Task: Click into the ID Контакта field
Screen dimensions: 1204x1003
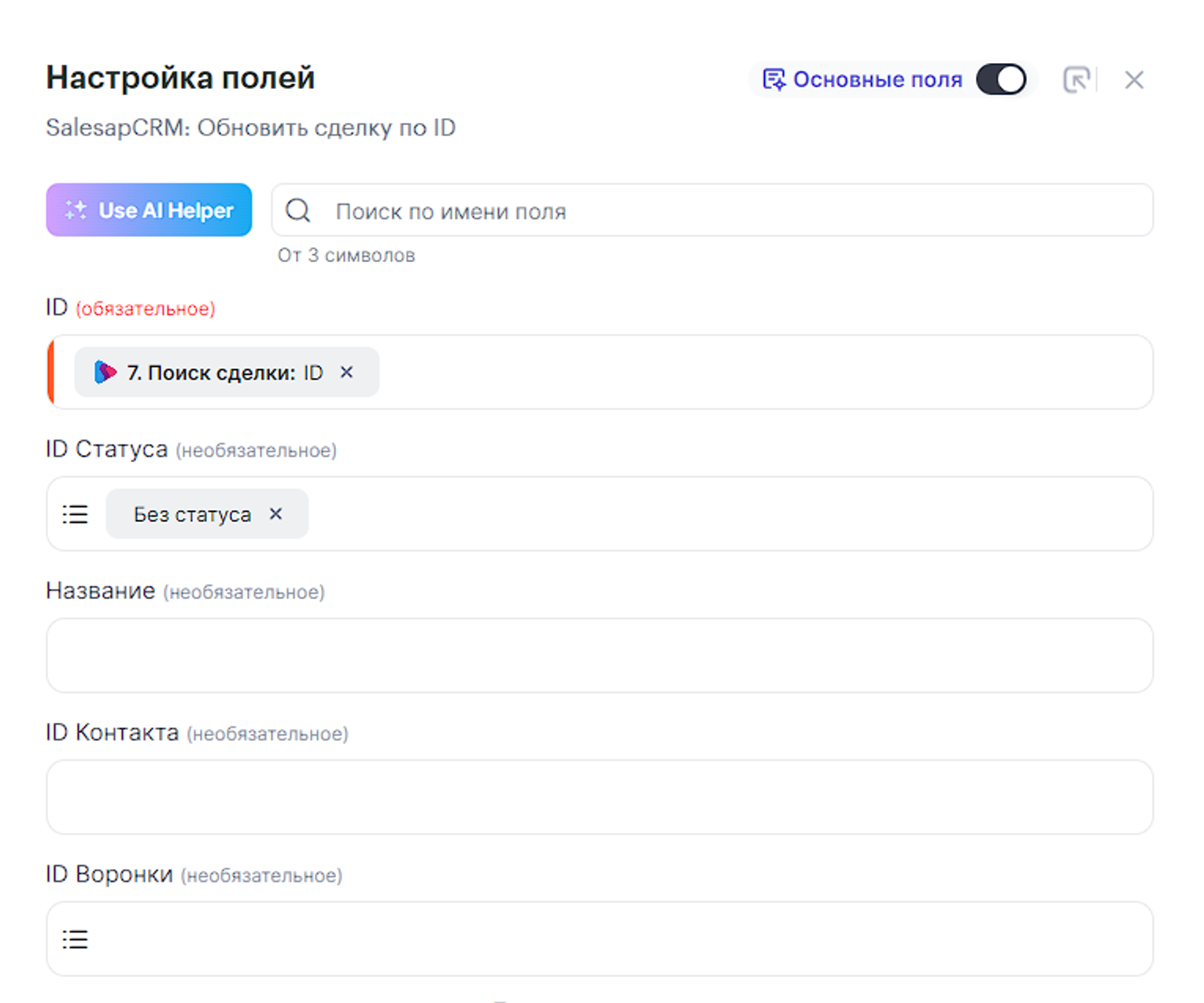Action: point(600,797)
